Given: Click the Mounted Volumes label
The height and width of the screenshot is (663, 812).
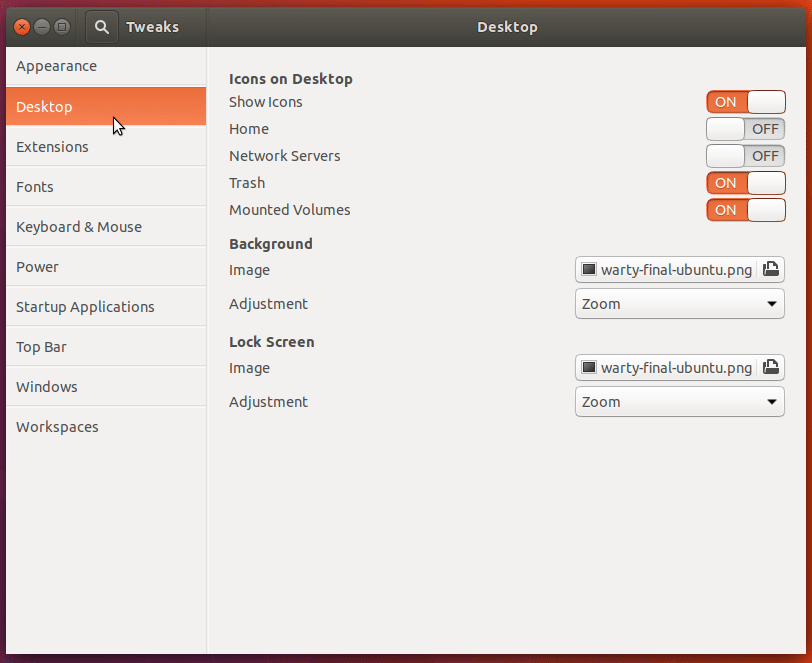Looking at the screenshot, I should pyautogui.click(x=289, y=210).
